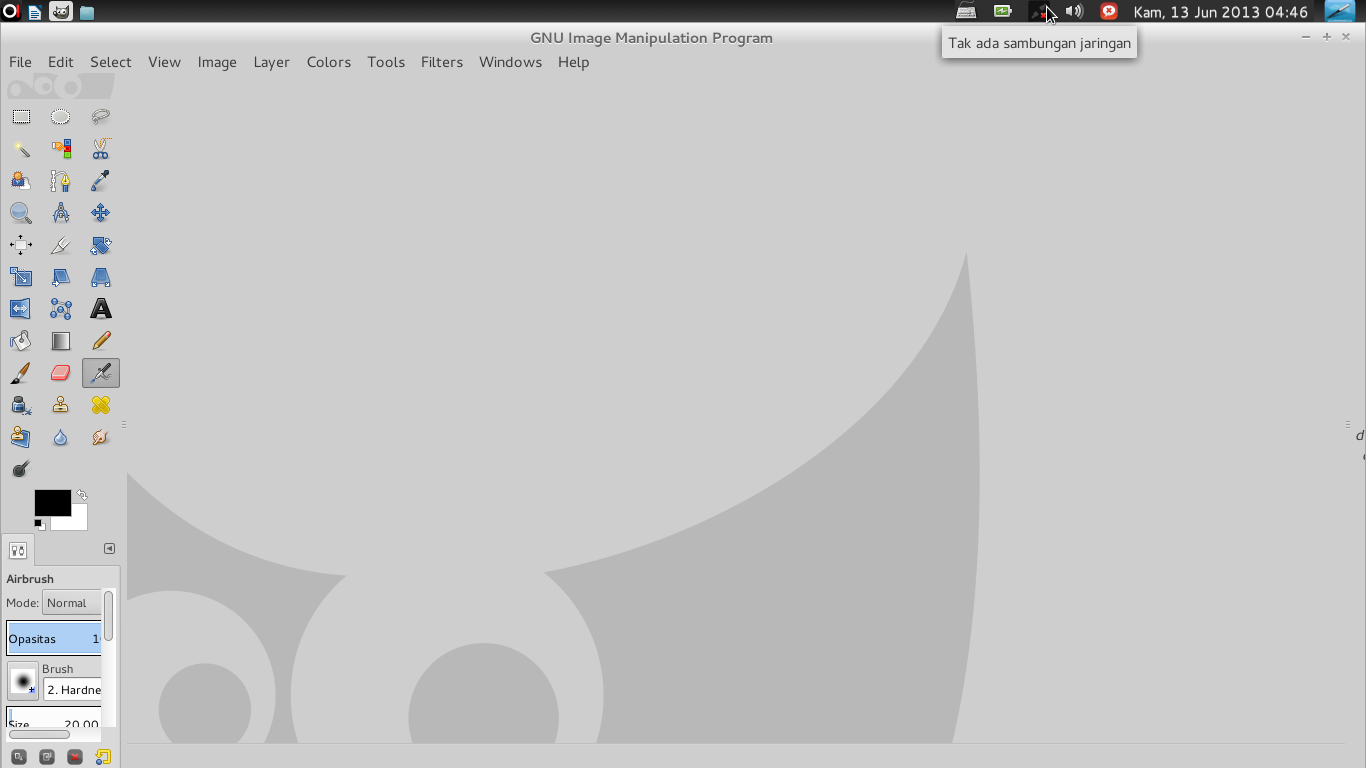Select the Dodge/Burn tool
Viewport: 1366px width, 768px height.
click(x=21, y=469)
